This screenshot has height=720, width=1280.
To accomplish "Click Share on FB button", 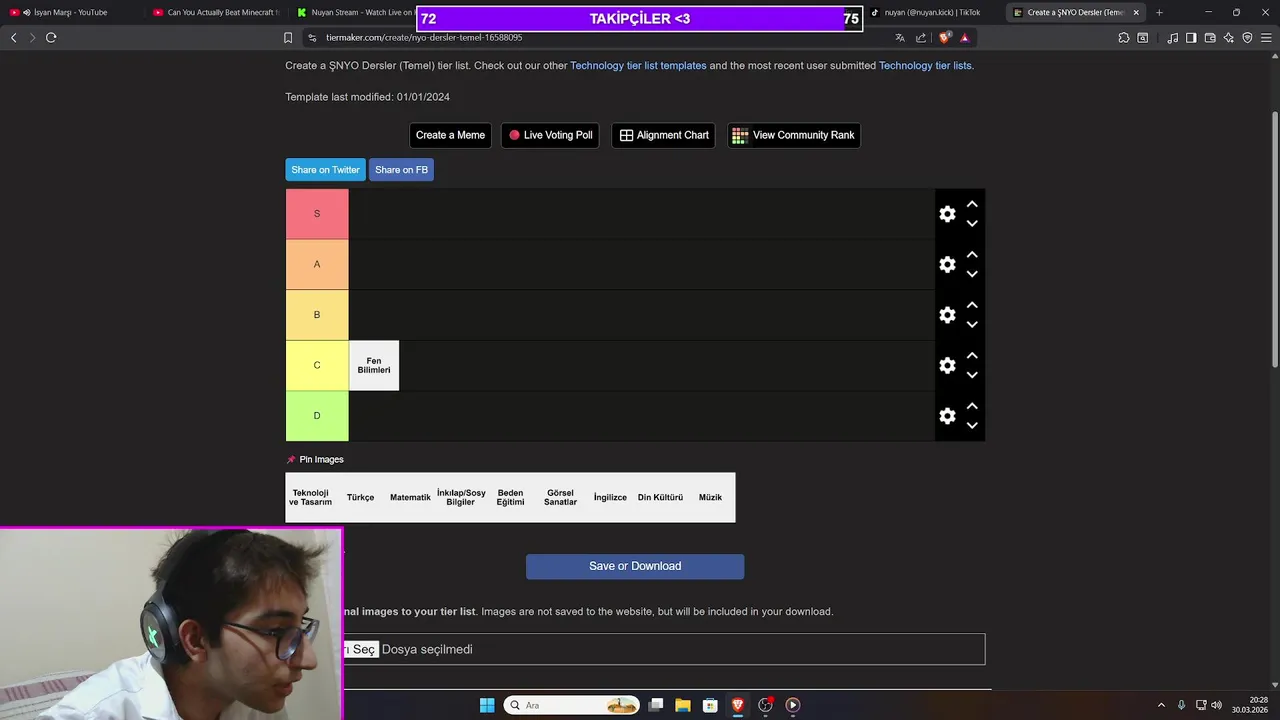I will 401,170.
